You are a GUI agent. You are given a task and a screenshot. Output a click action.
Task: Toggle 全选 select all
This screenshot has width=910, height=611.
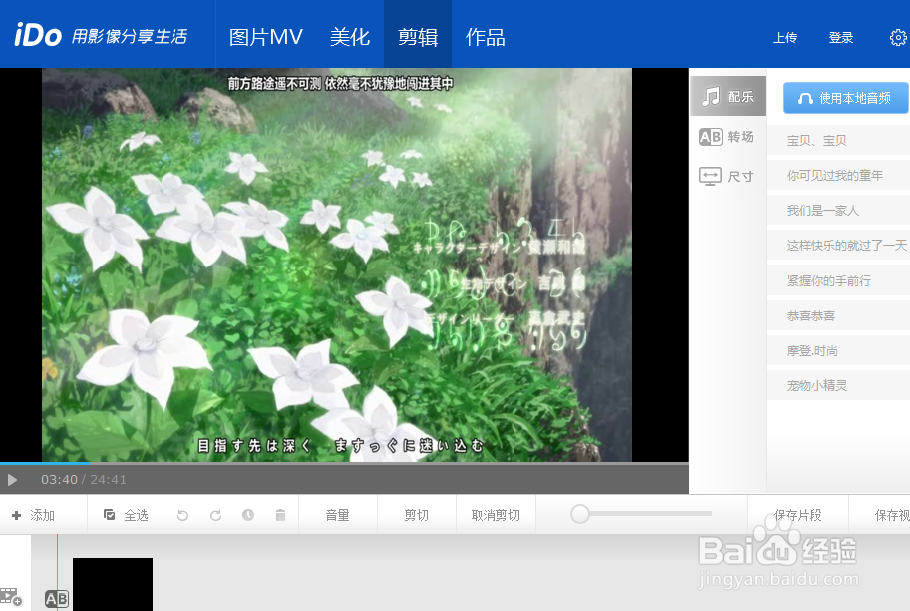click(127, 515)
